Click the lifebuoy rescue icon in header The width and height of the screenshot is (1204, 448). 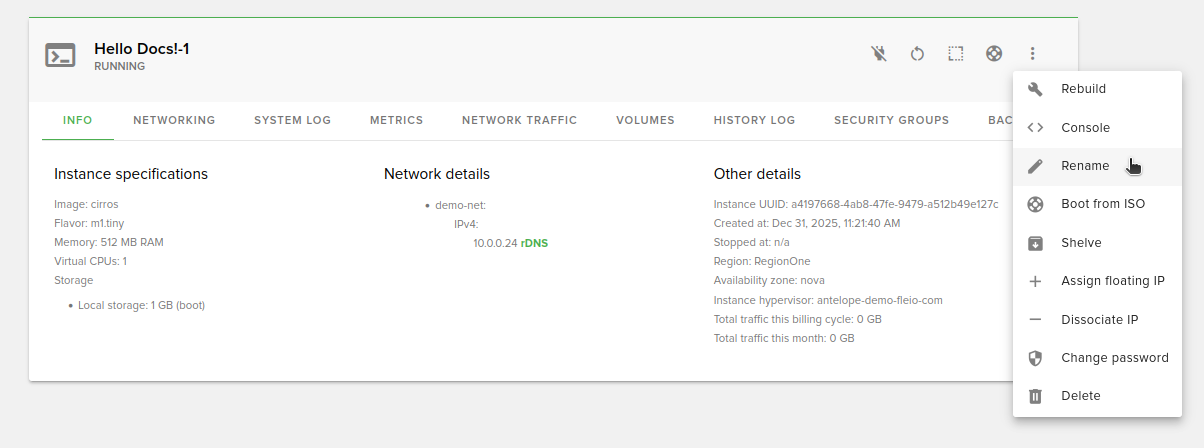[x=994, y=54]
